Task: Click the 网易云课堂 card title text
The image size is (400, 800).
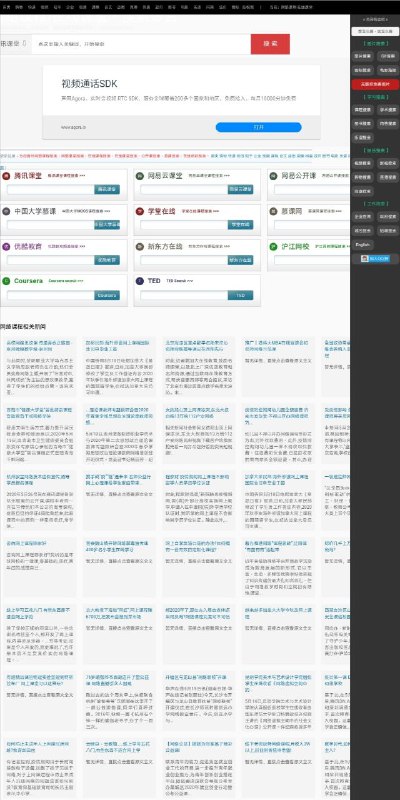Action: point(165,176)
